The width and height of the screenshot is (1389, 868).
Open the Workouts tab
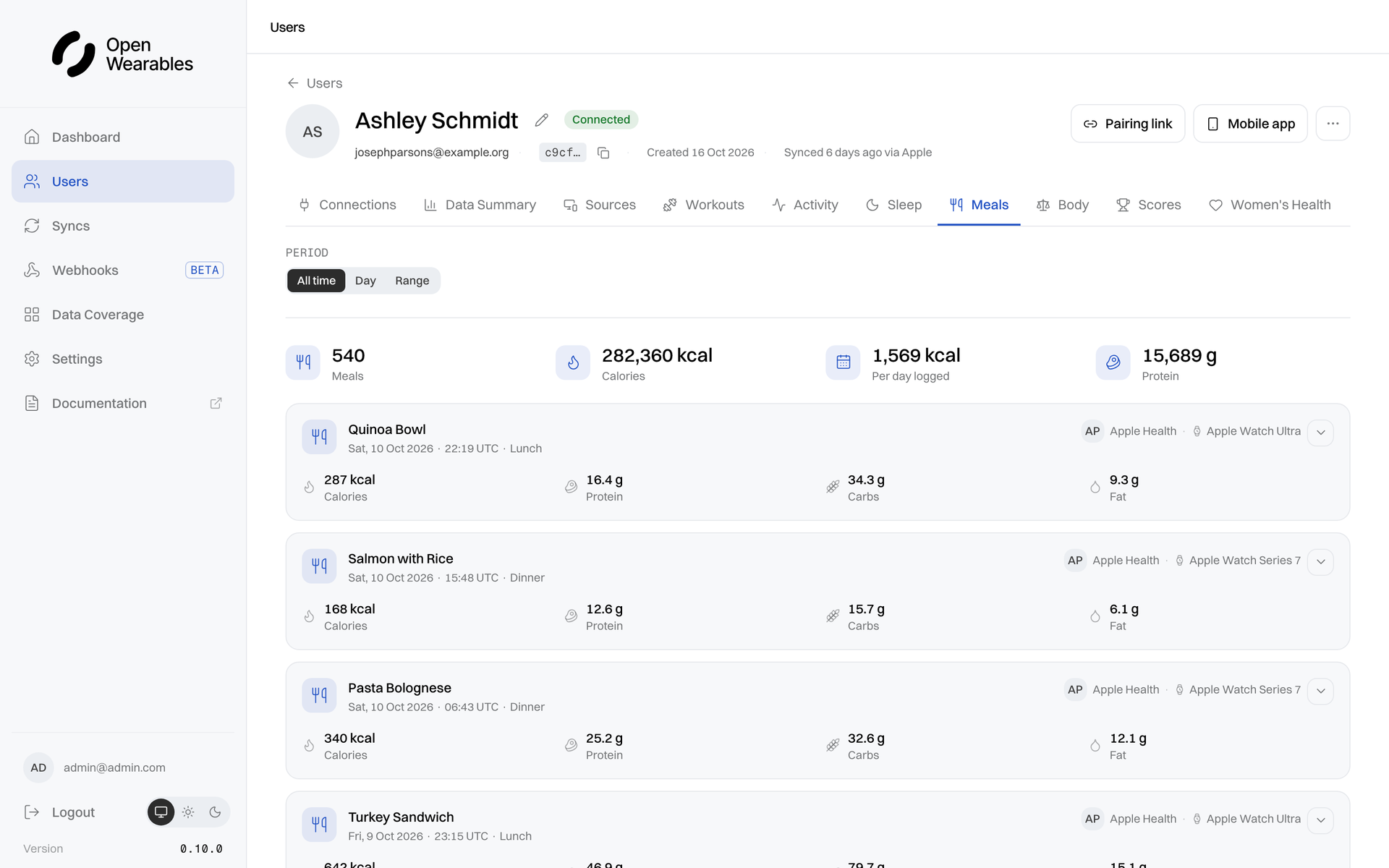(703, 205)
